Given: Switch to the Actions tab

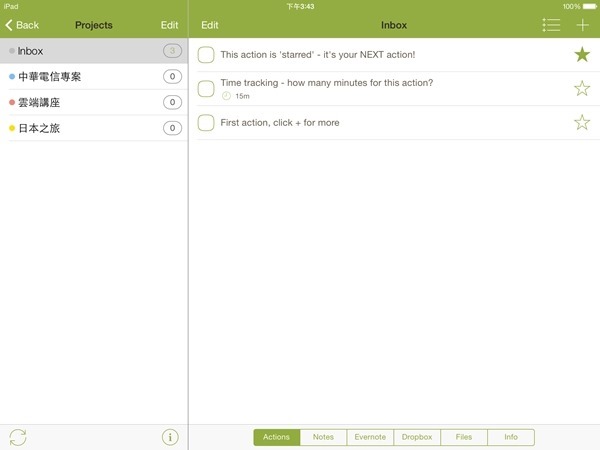Looking at the screenshot, I should click(277, 437).
